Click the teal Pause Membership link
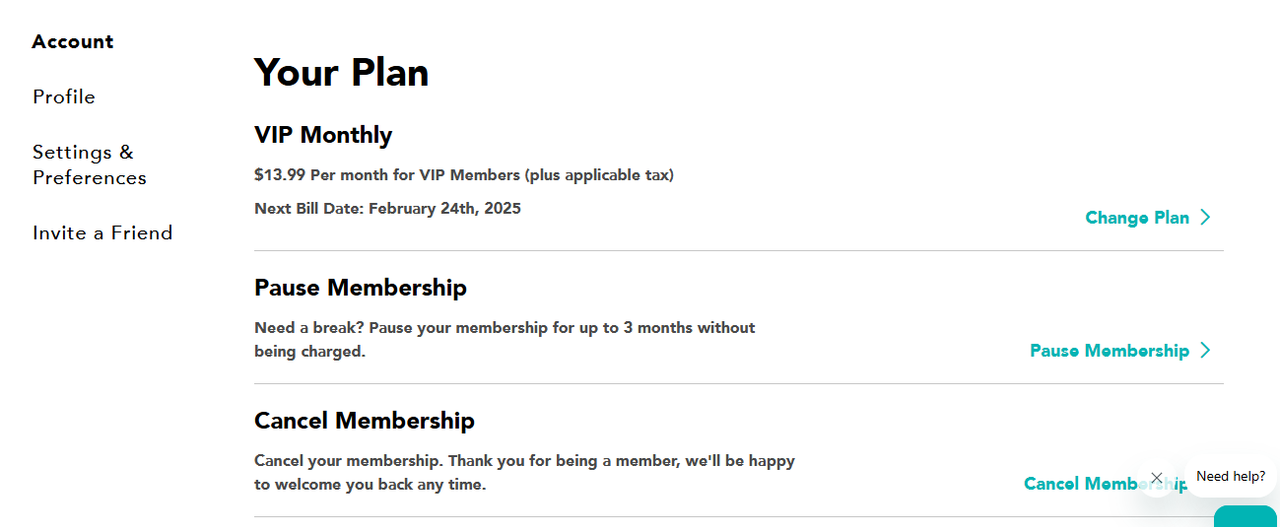 1109,350
